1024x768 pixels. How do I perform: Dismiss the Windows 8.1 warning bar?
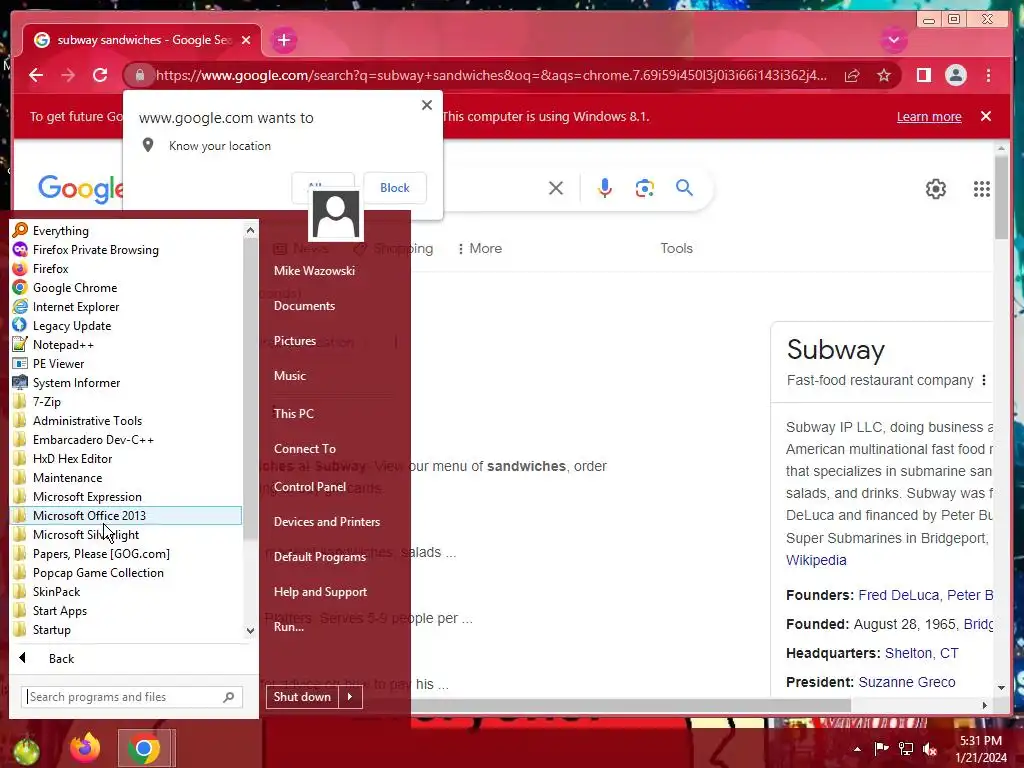click(986, 116)
